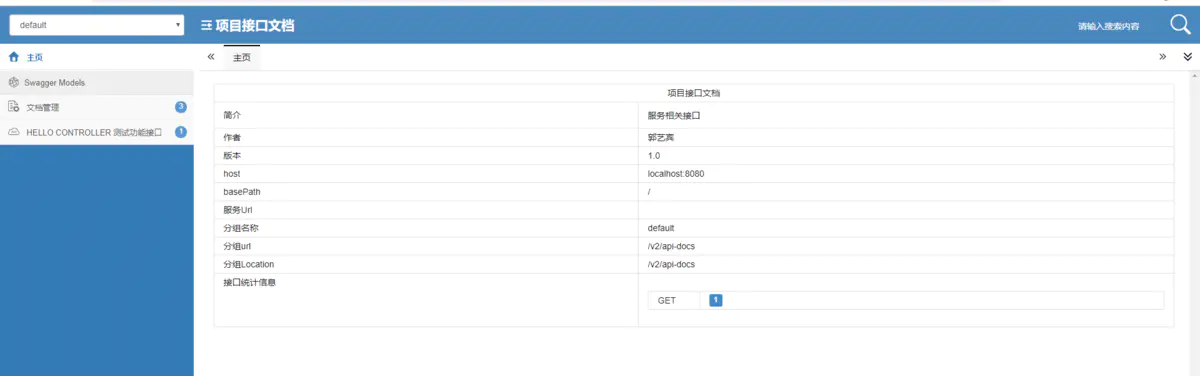Click the 作者 row label
The width and height of the screenshot is (1200, 376).
coord(232,137)
